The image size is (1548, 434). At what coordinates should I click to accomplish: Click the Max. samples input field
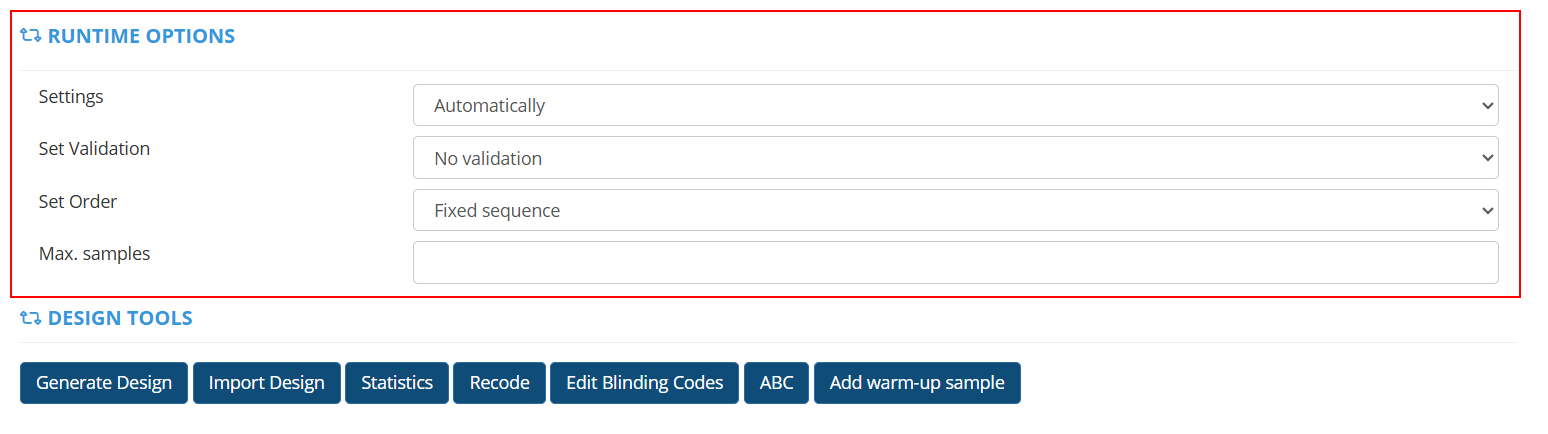coord(955,263)
